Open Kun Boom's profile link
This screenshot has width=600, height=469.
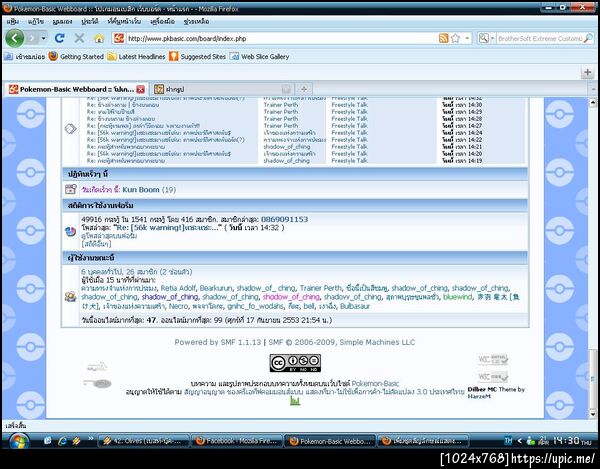[x=141, y=190]
